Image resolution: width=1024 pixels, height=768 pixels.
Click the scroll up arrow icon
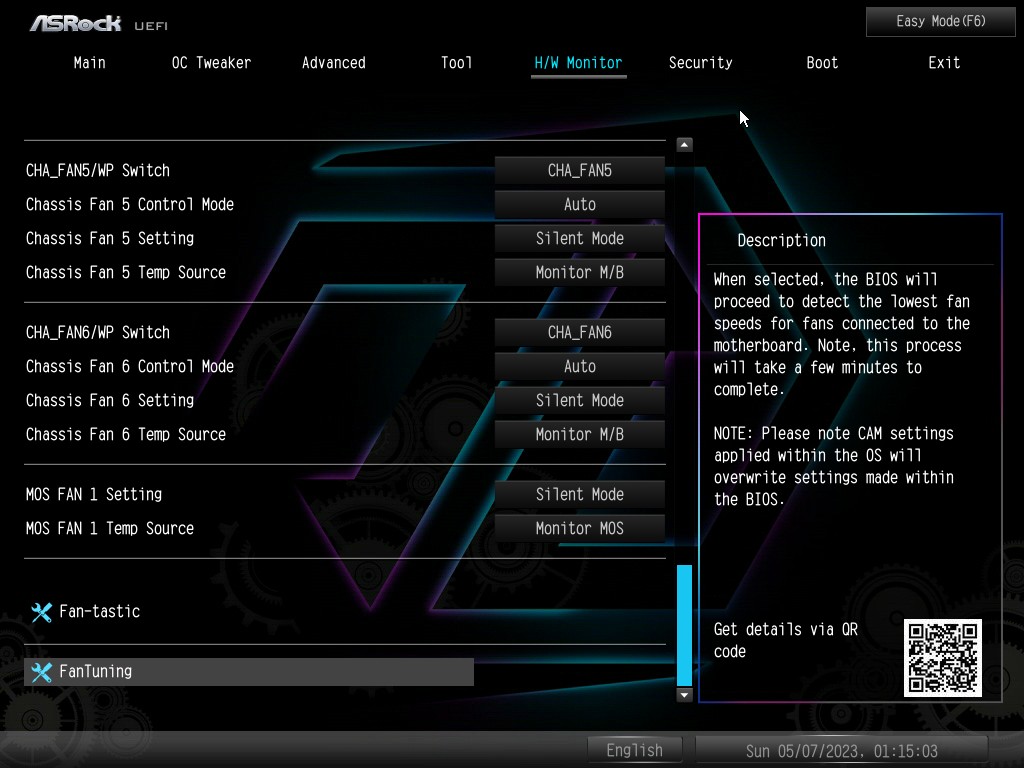click(684, 145)
